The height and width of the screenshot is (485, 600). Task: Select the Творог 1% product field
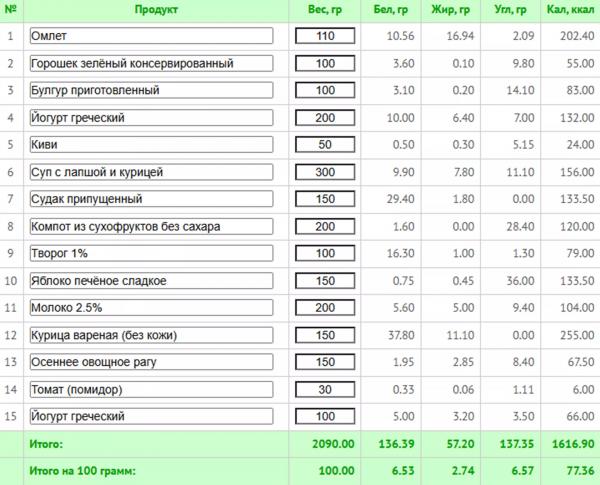tap(152, 253)
